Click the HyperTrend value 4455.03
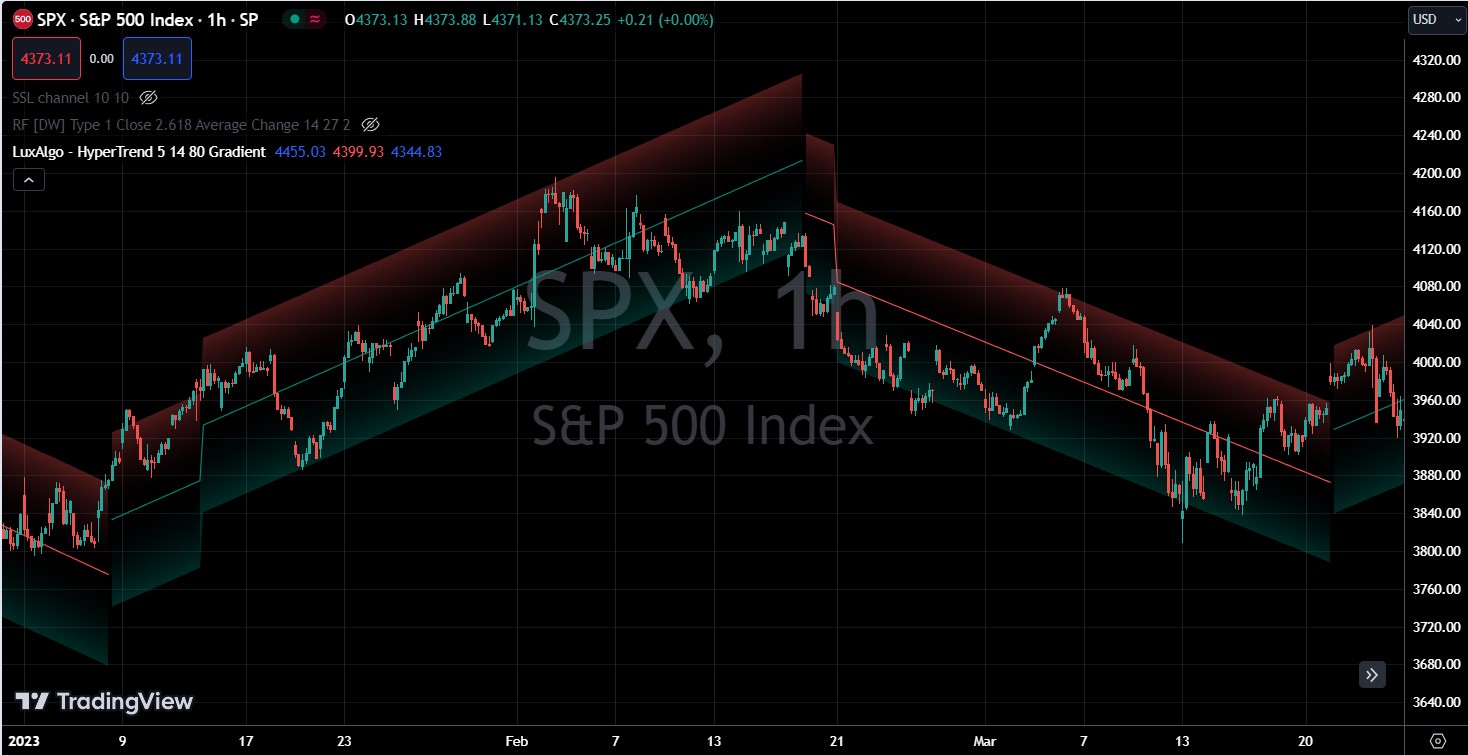1468x755 pixels. tap(300, 152)
